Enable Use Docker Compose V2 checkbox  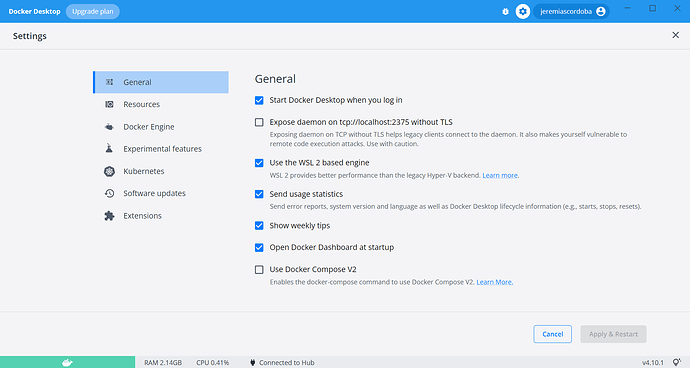(259, 269)
